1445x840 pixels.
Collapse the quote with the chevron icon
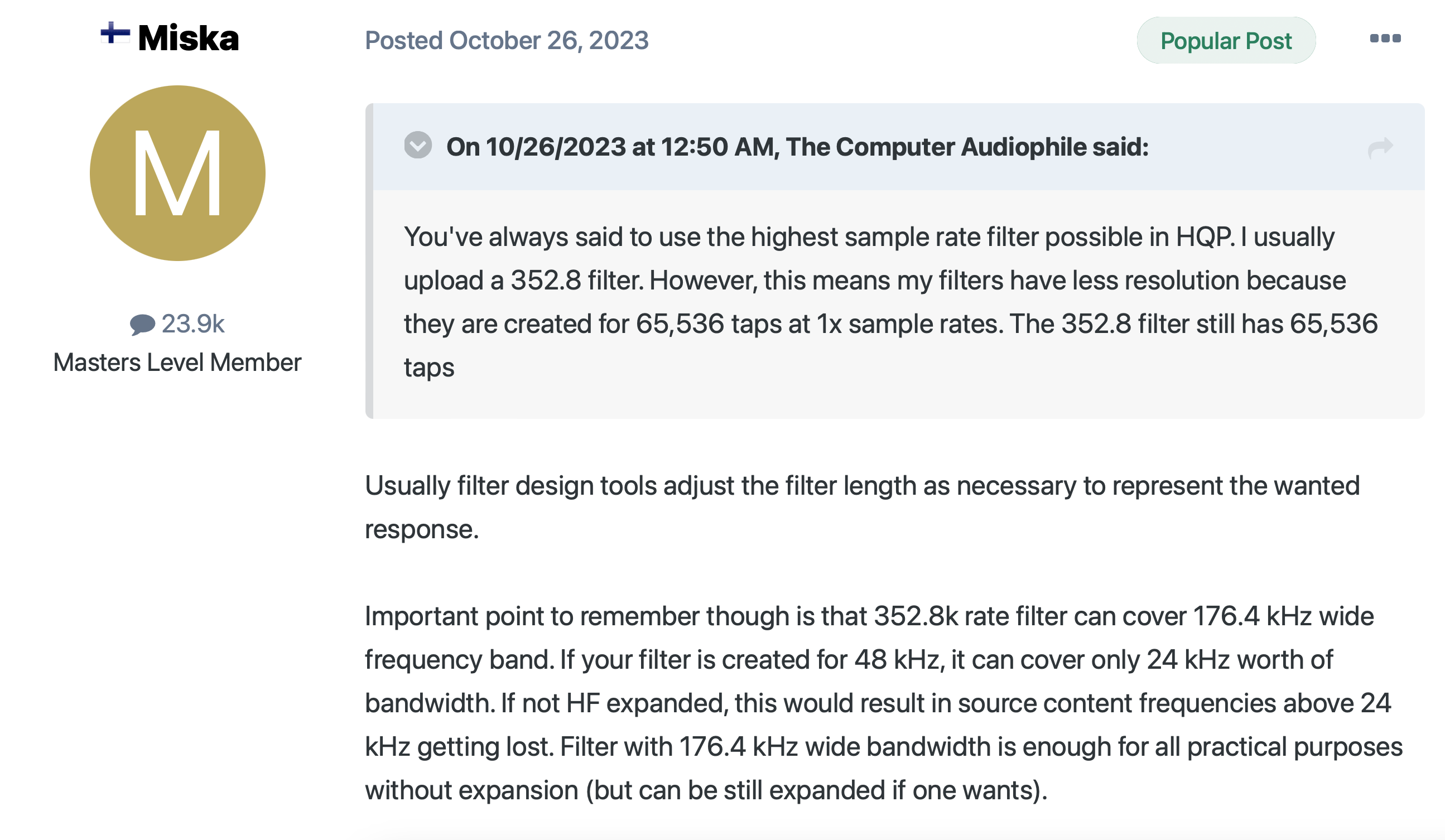(x=418, y=145)
